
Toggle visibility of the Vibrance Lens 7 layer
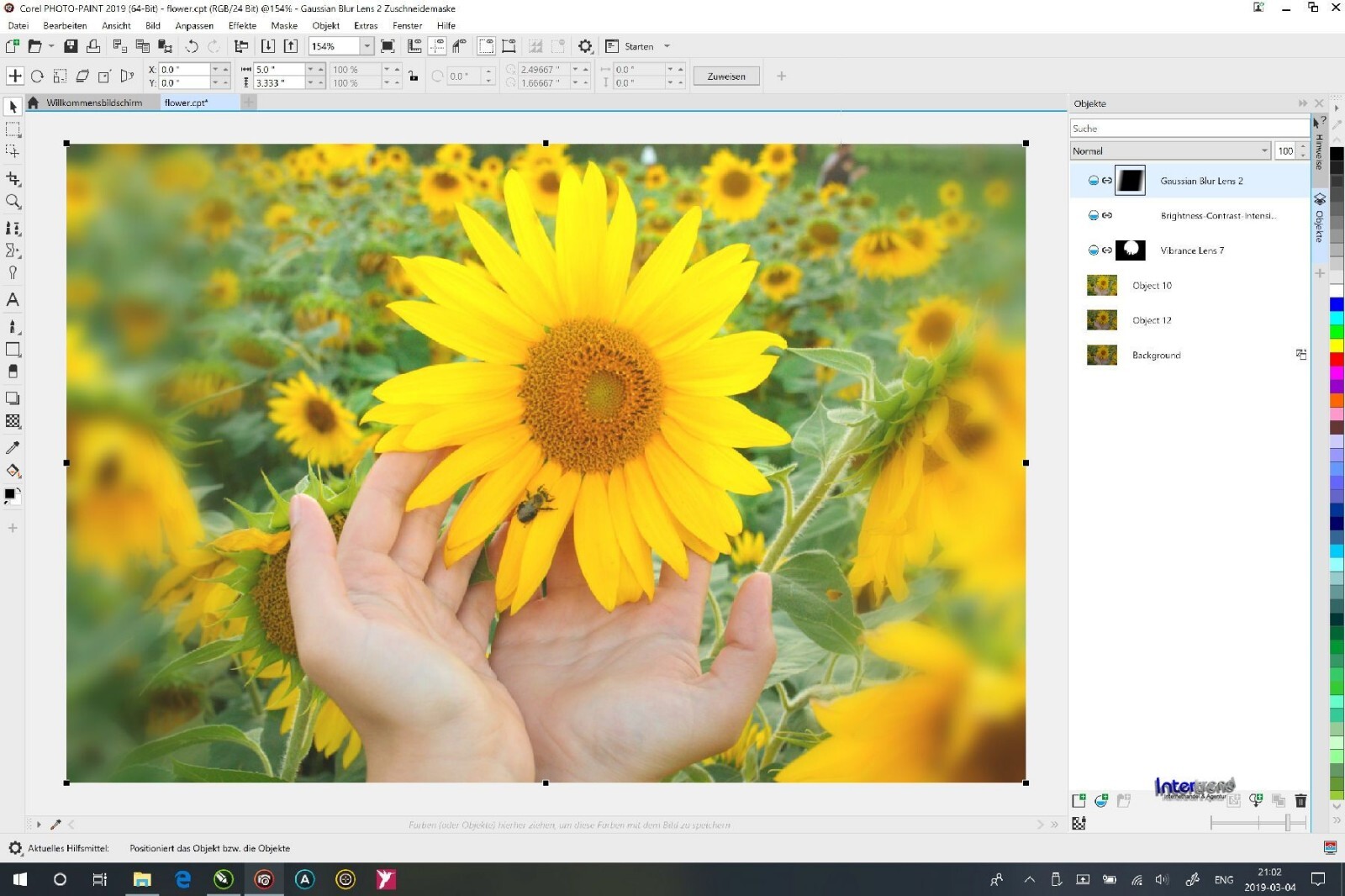[1092, 250]
